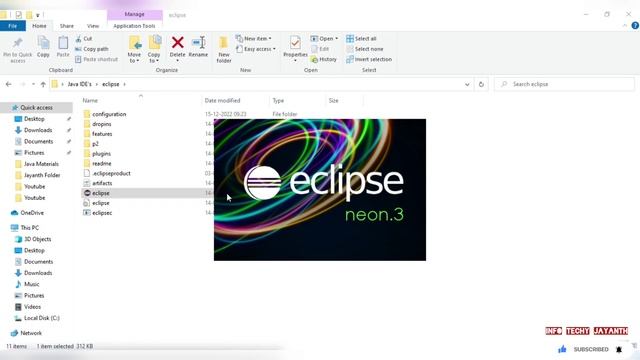This screenshot has width=640, height=360.
Task: Select This PC in the navigation pane
Action: click(x=24, y=227)
